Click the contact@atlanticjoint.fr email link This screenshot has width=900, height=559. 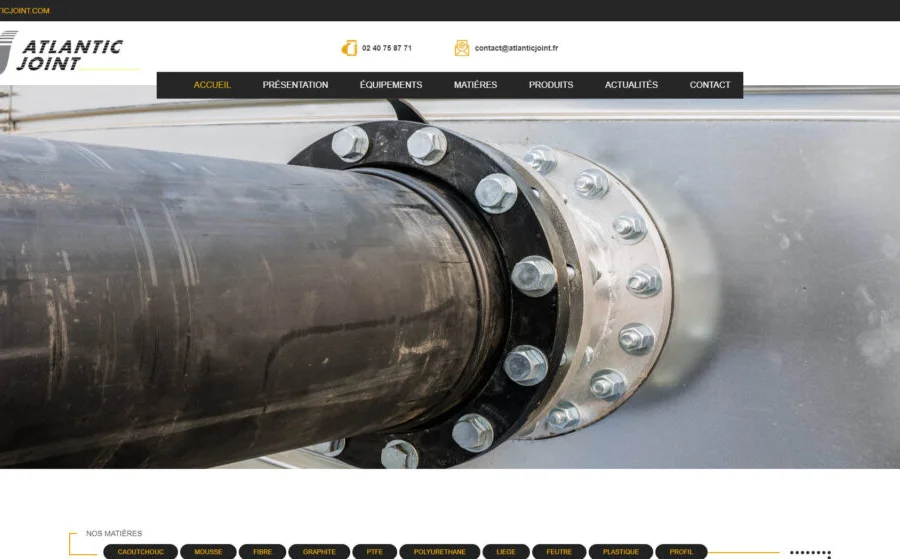pos(516,48)
